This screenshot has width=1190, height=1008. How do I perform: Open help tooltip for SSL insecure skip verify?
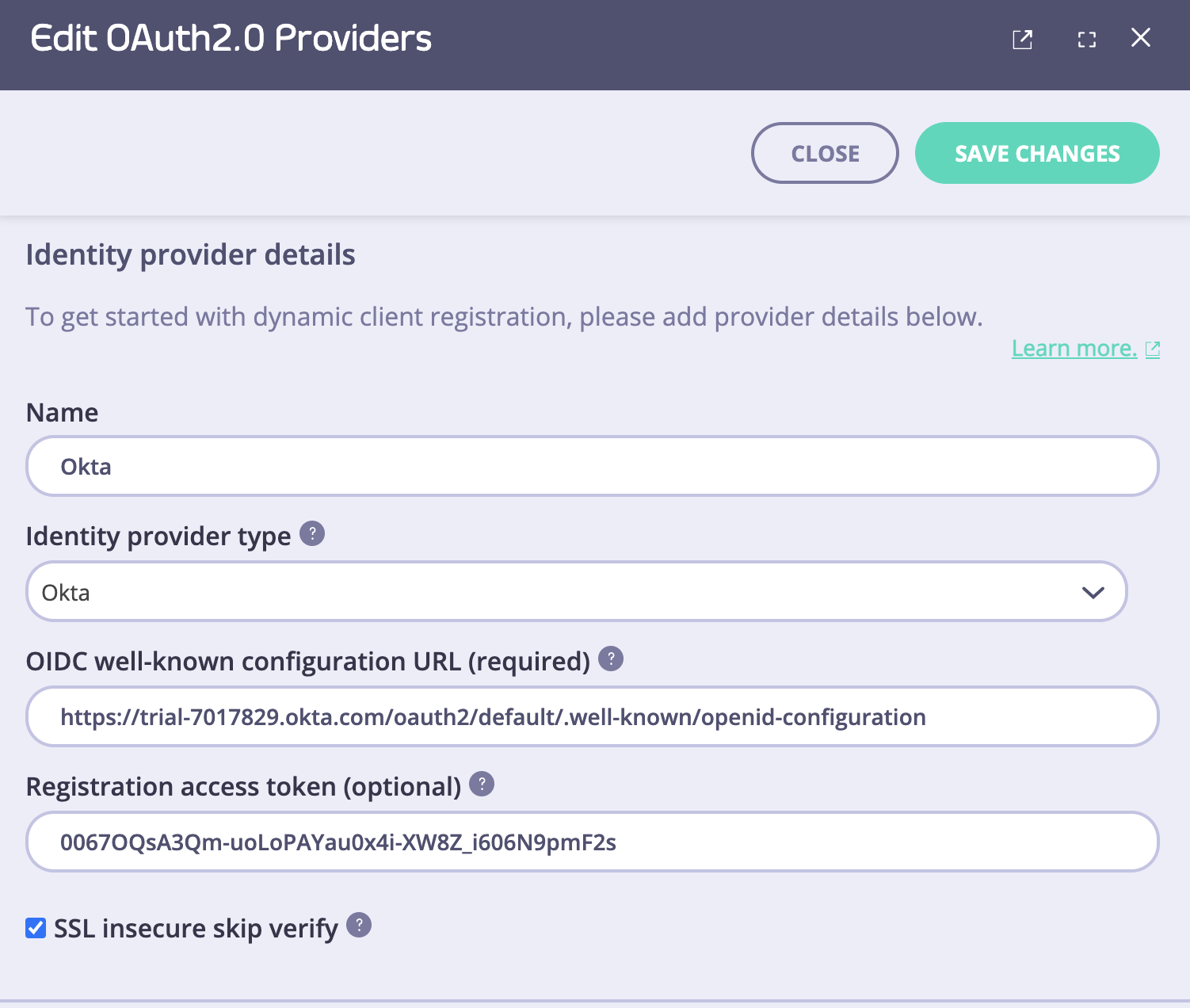click(360, 925)
